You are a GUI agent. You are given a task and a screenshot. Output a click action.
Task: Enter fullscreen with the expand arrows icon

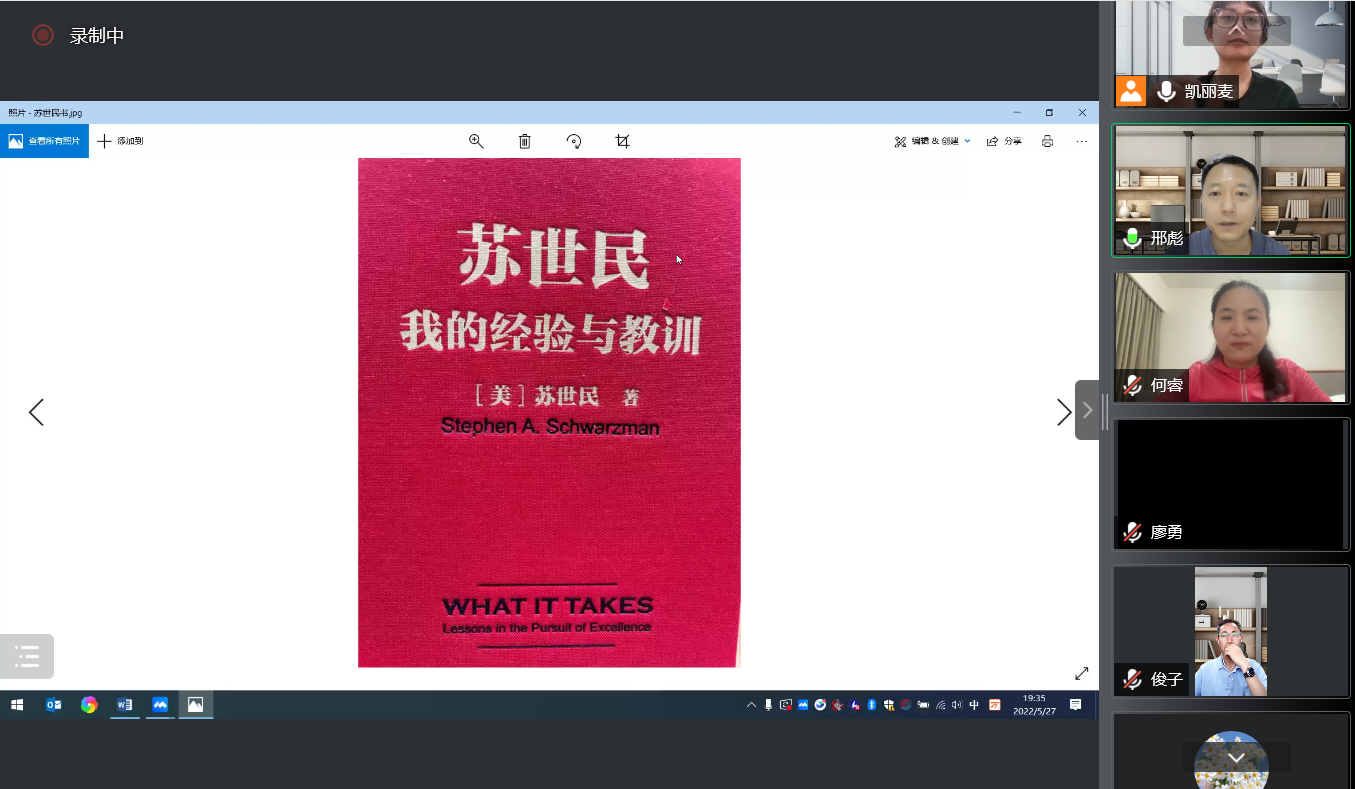pyautogui.click(x=1081, y=673)
